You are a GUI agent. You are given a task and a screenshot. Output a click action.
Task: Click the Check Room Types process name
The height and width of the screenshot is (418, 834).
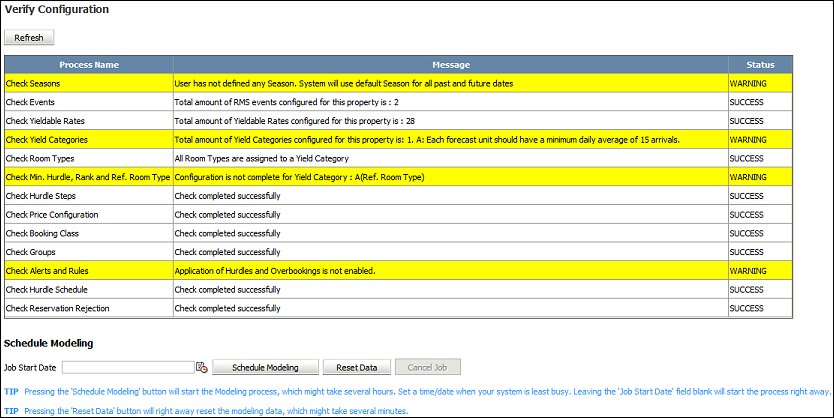pyautogui.click(x=40, y=158)
